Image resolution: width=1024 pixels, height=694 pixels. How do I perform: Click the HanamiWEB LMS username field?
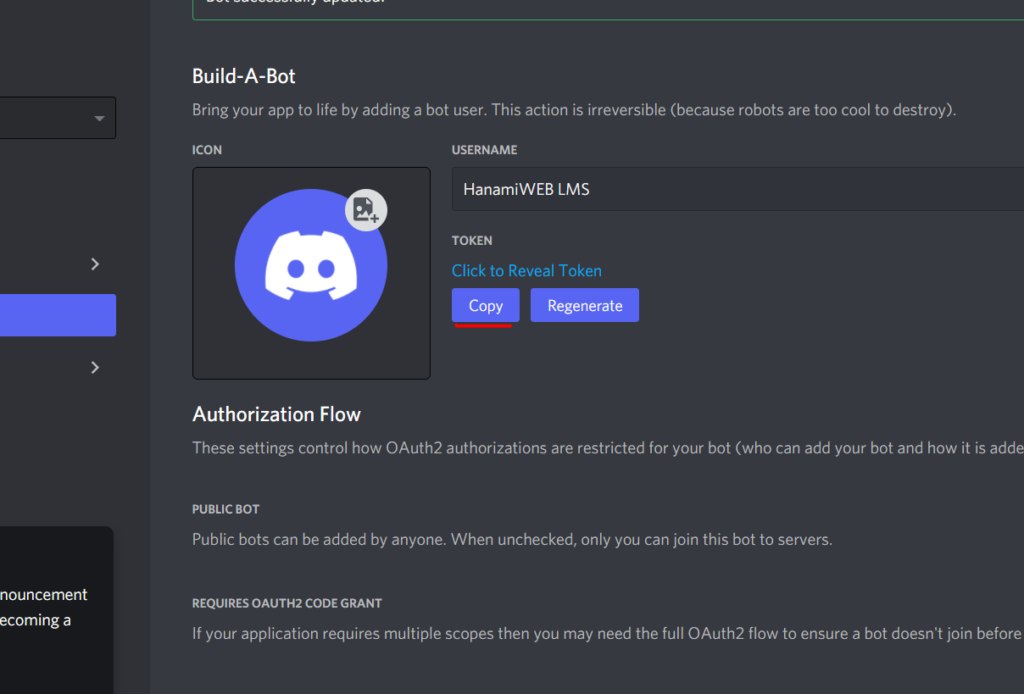(737, 189)
